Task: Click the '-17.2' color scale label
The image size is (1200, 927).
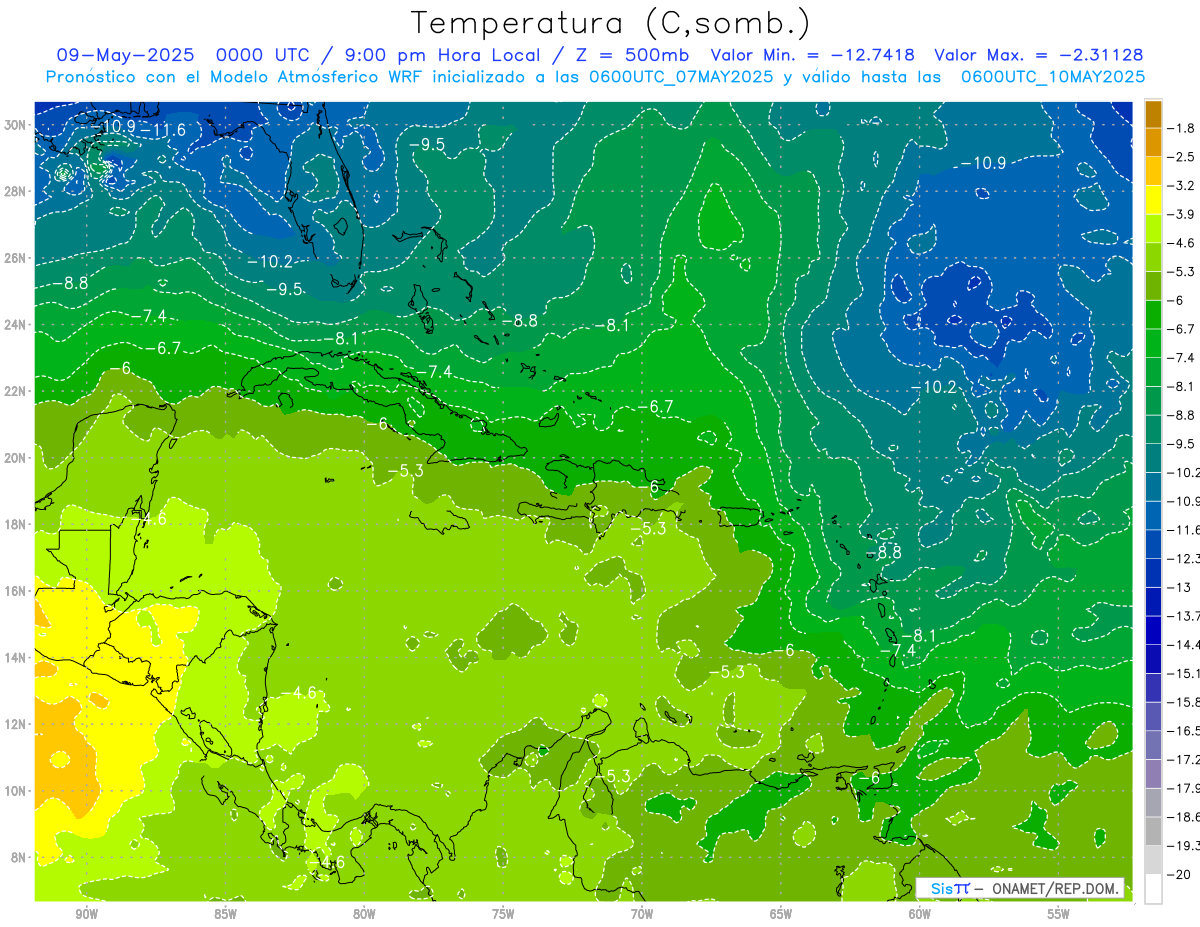Action: coord(1184,759)
